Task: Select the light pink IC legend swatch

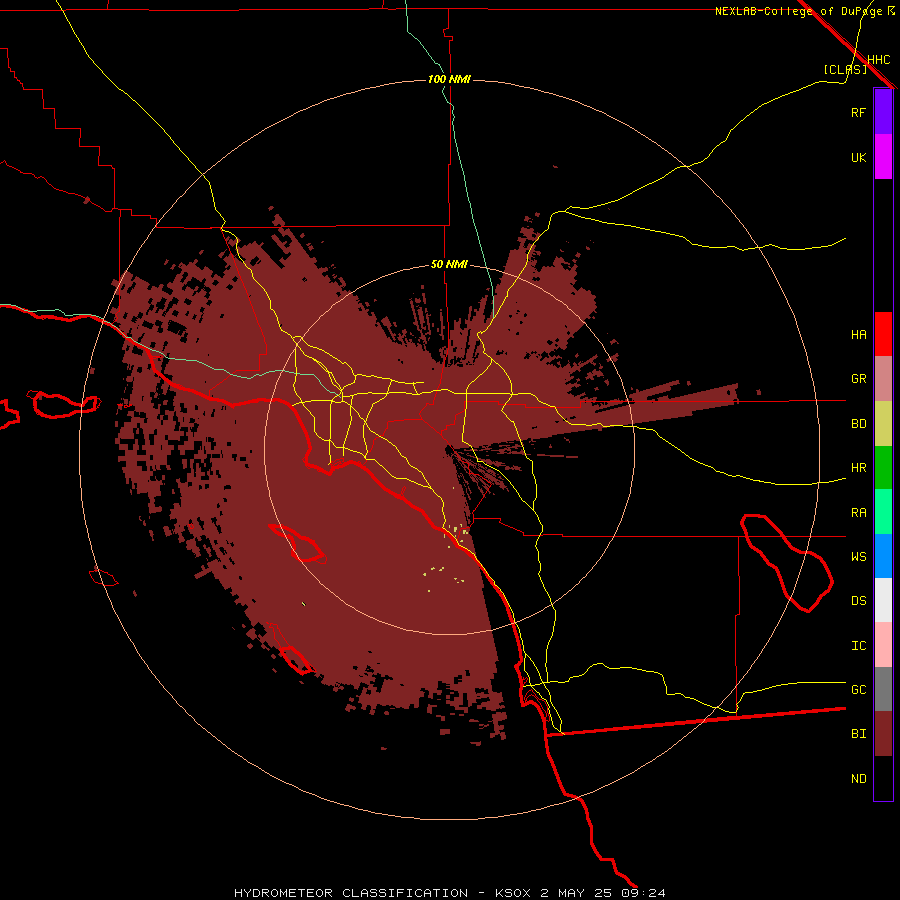Action: click(x=883, y=645)
